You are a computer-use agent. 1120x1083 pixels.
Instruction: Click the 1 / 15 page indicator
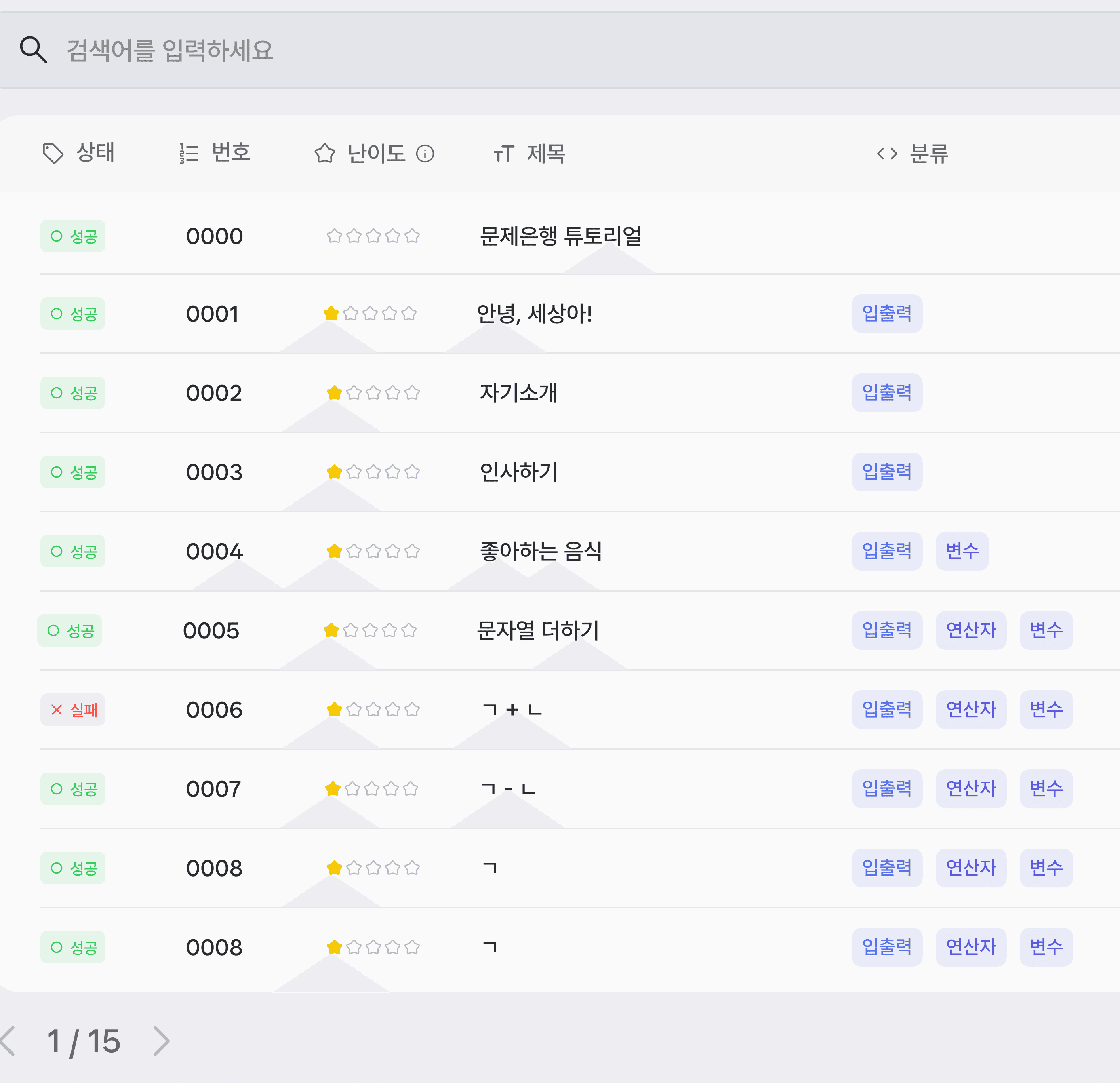84,1041
